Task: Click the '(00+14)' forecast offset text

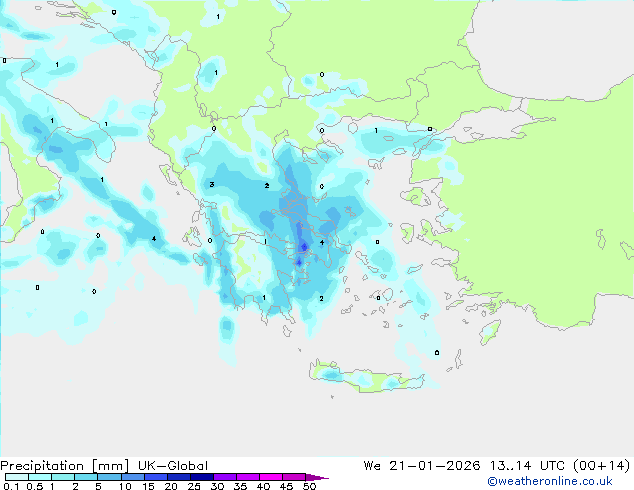Action: pos(601,466)
